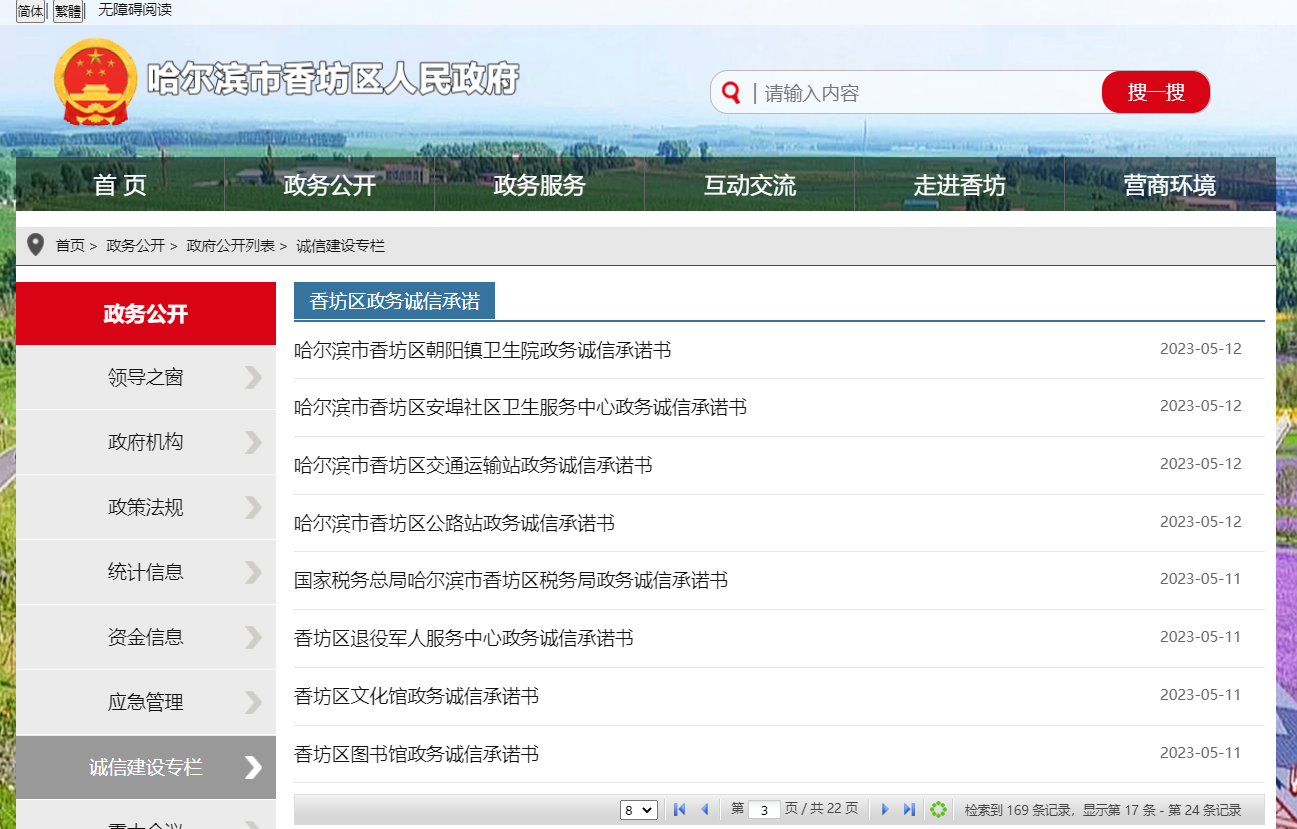Select the 诚信建设专栏 sidebar item
The image size is (1297, 829).
[146, 767]
